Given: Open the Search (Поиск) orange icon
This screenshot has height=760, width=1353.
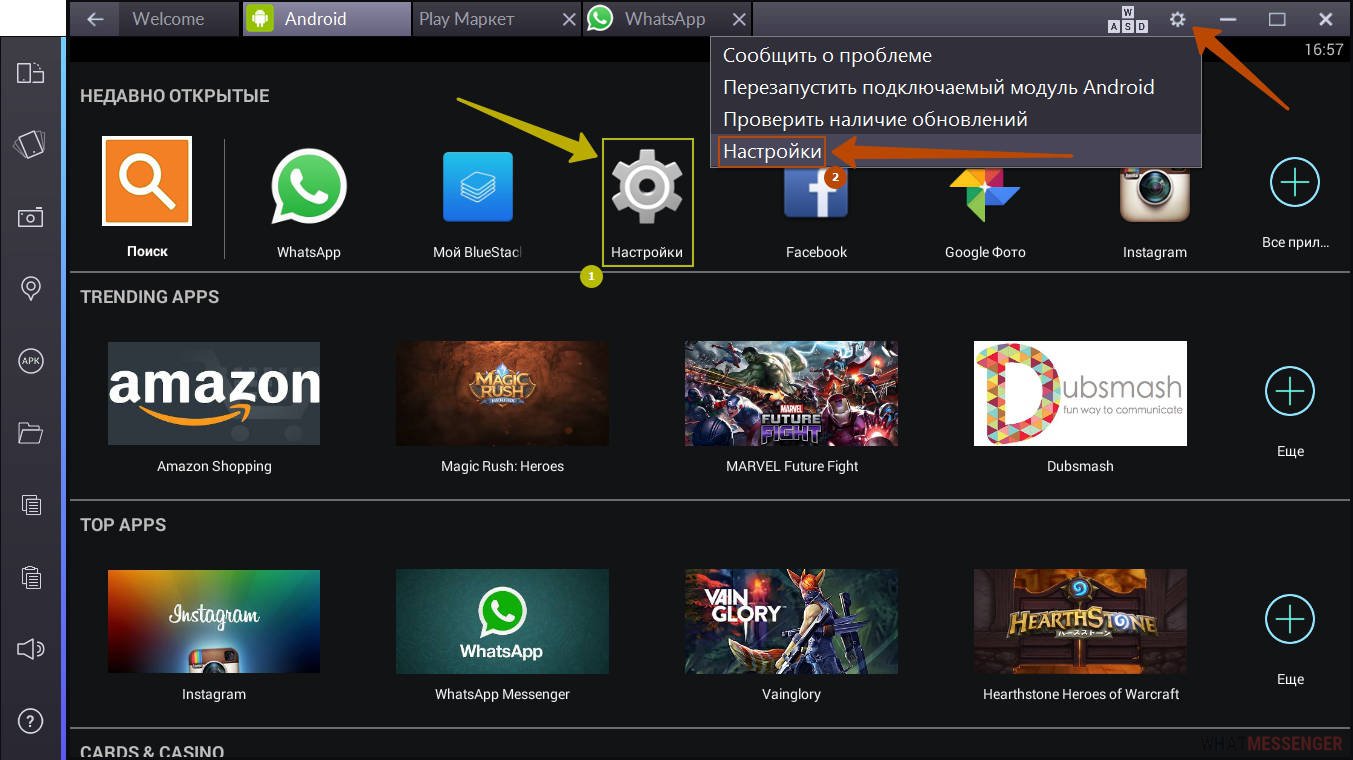Looking at the screenshot, I should (147, 181).
